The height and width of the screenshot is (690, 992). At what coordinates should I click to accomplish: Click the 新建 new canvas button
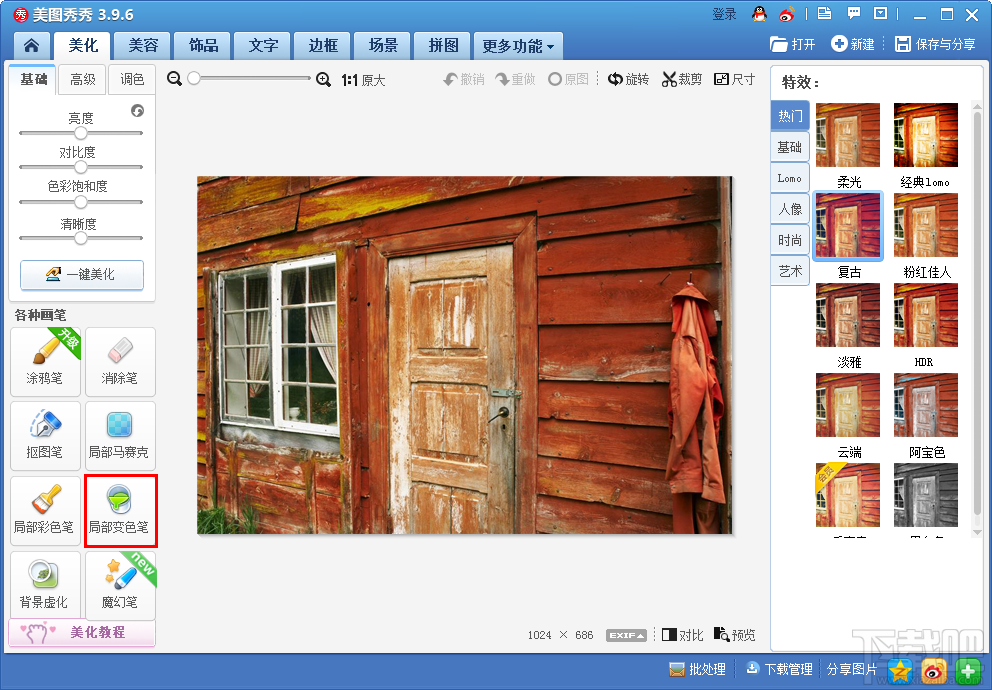(853, 44)
